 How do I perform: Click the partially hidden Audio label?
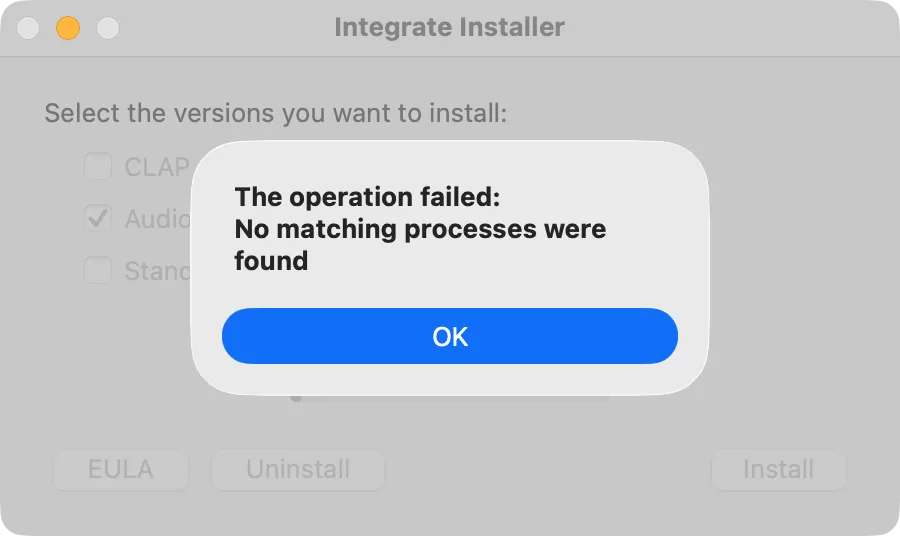click(x=156, y=219)
